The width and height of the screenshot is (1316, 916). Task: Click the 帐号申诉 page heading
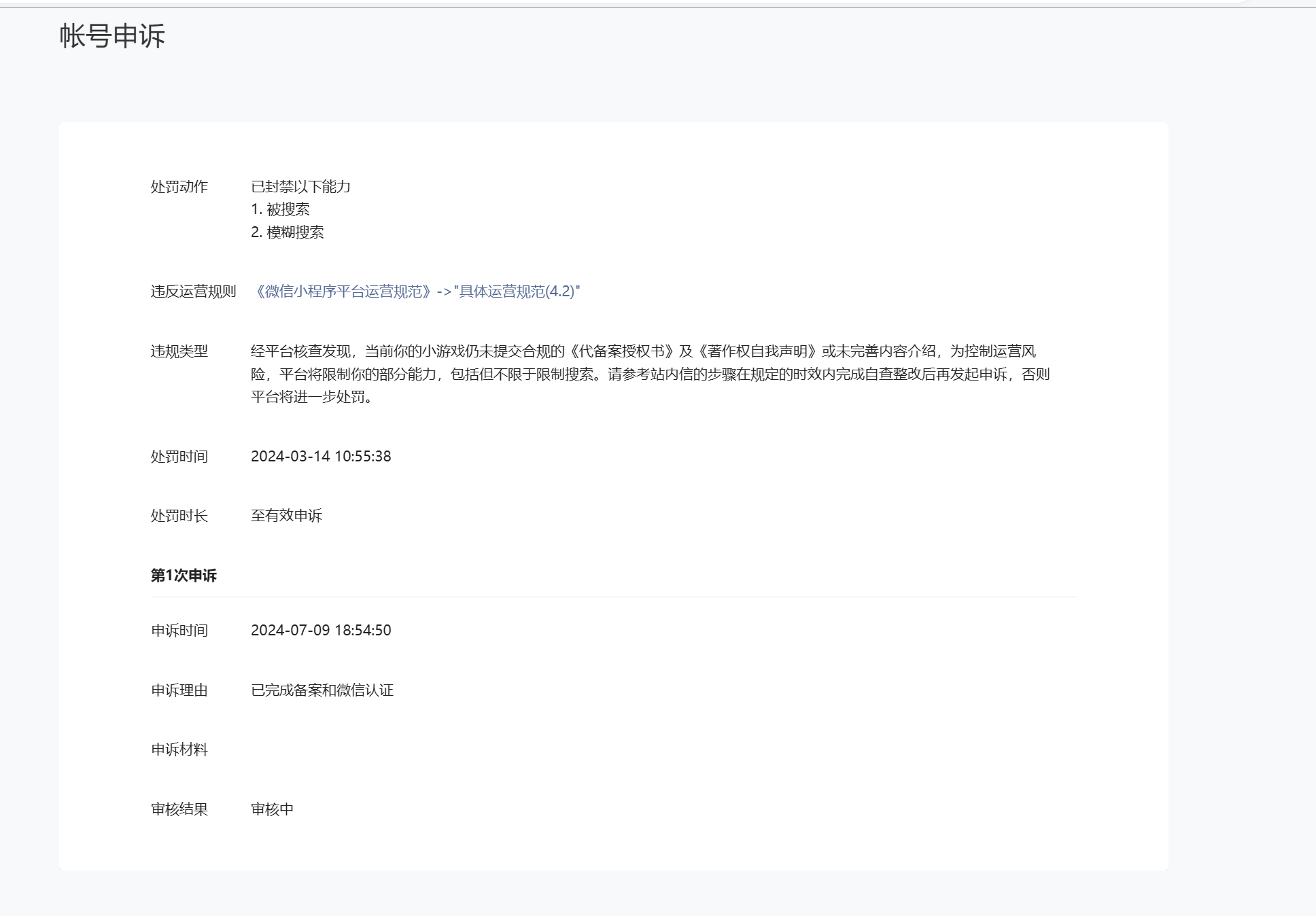[112, 36]
